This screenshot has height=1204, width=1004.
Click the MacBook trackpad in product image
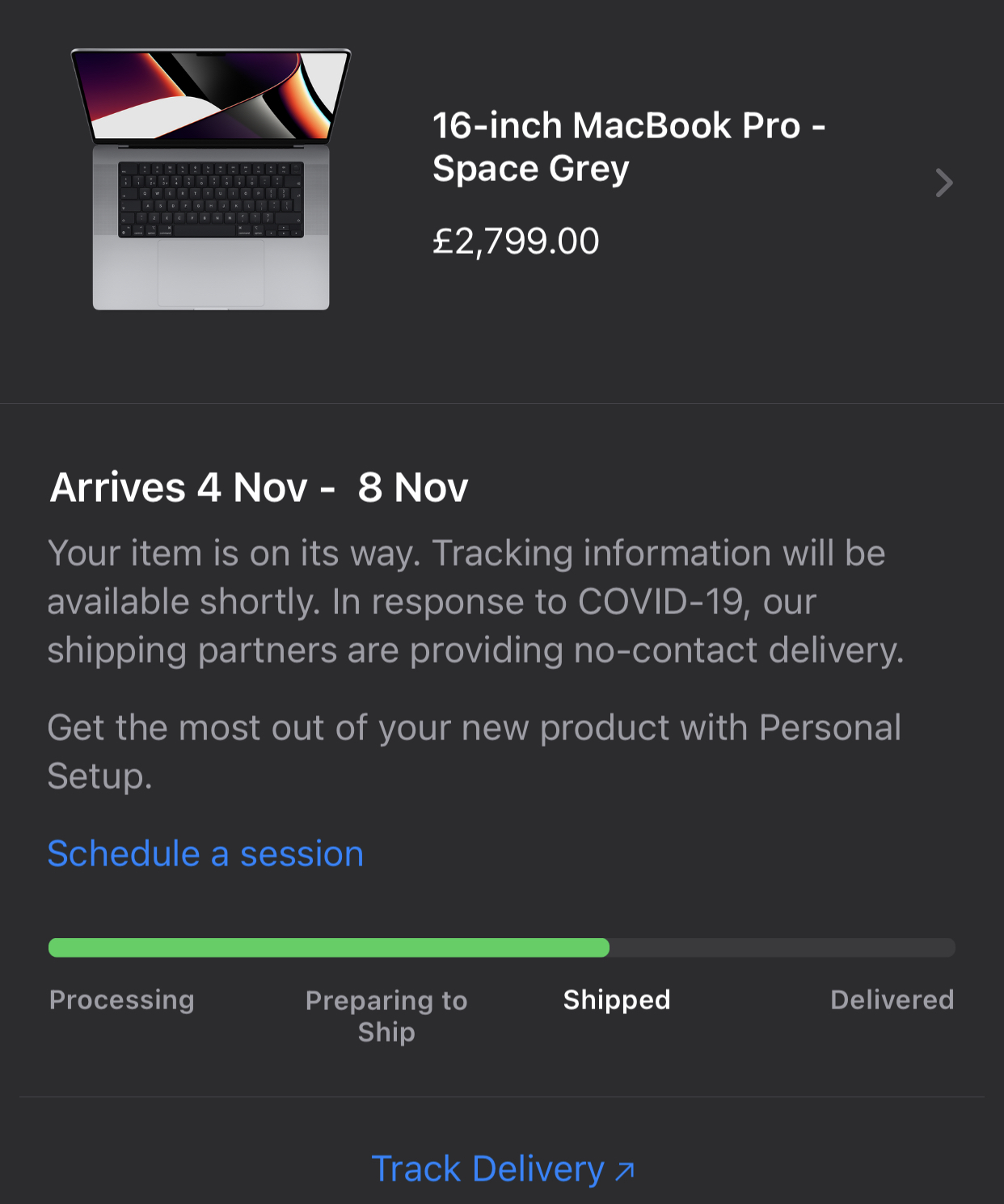211,273
